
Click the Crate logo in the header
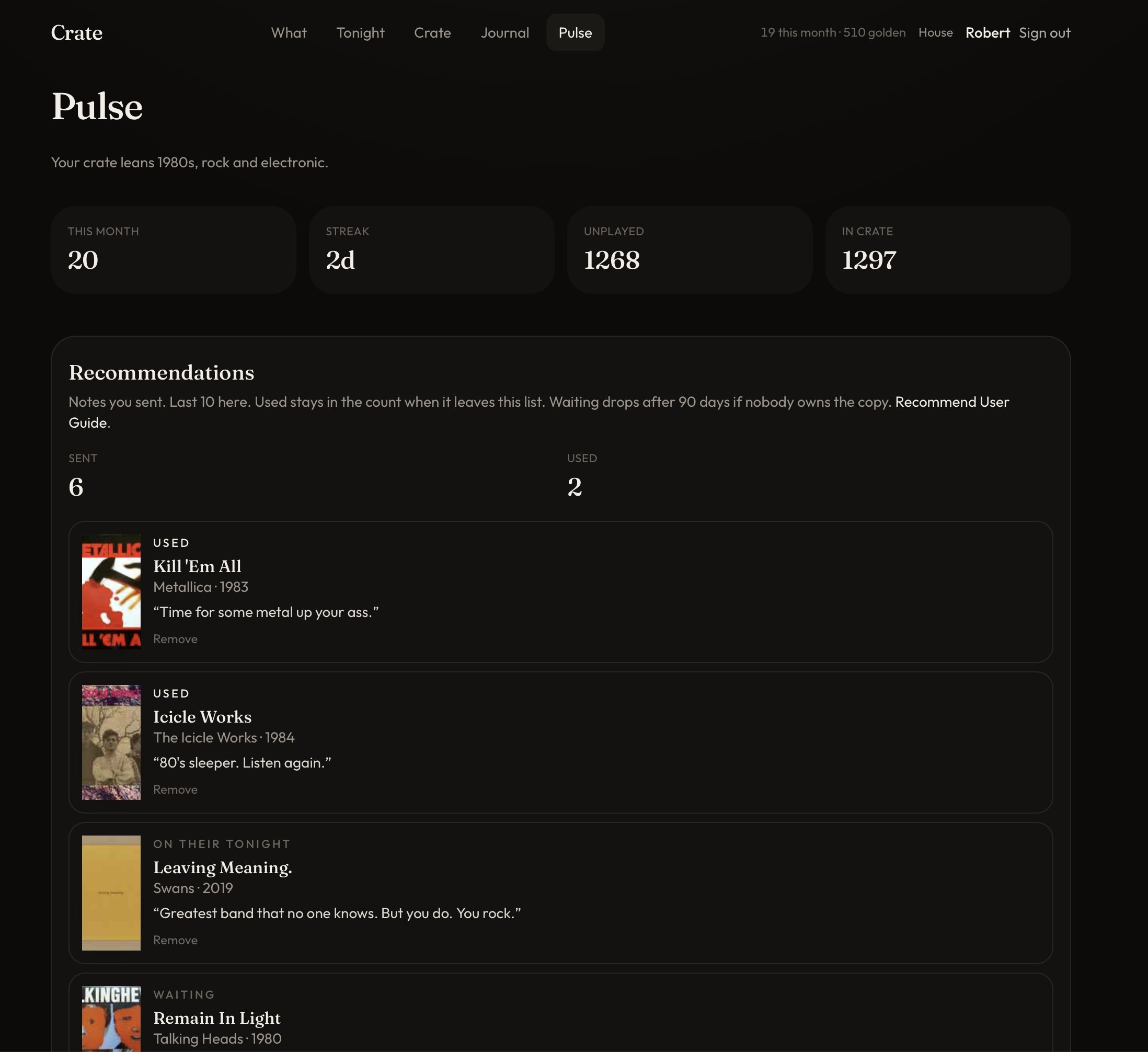pos(77,32)
